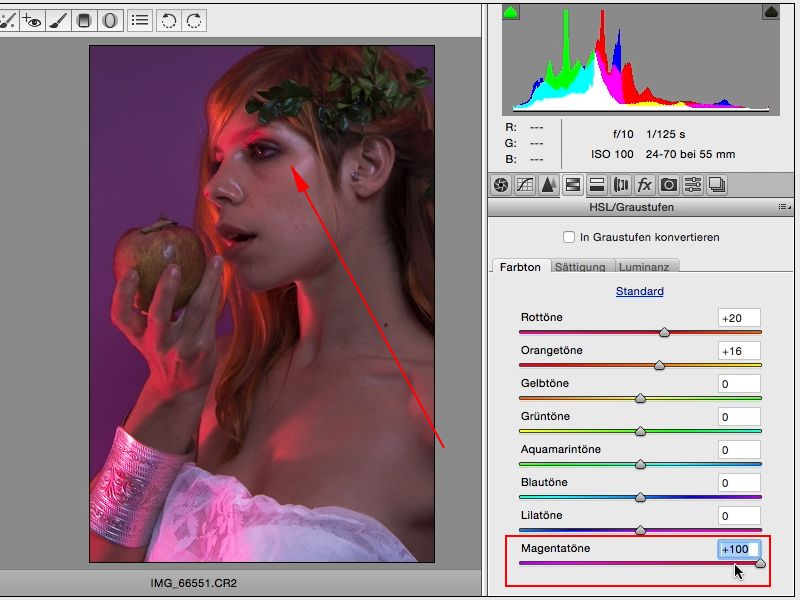Click the Lilatöne slider handle
Viewport: 800px width, 600px height.
tap(640, 531)
